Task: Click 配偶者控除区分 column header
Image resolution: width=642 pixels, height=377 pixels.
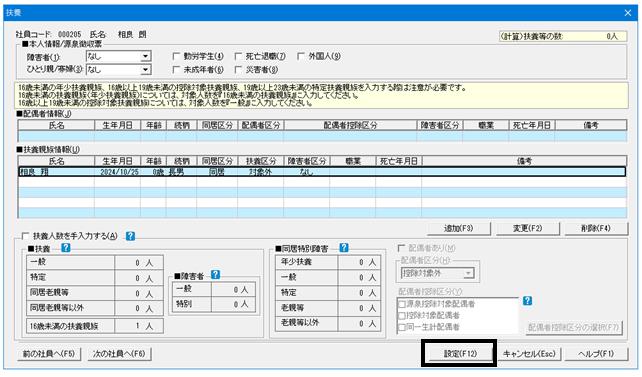Action: pos(350,125)
